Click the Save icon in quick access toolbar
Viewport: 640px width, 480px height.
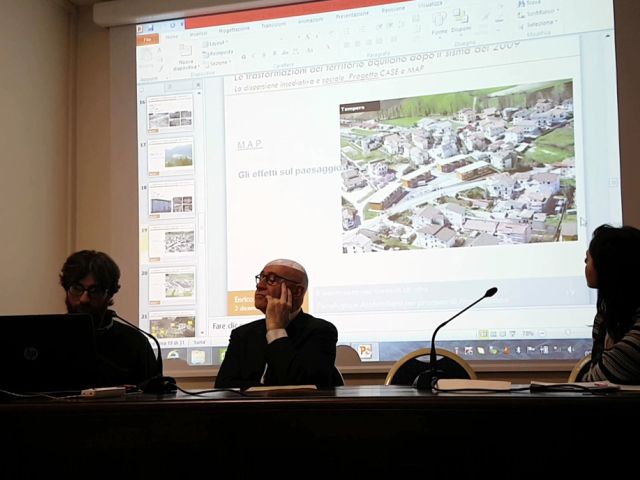point(151,28)
